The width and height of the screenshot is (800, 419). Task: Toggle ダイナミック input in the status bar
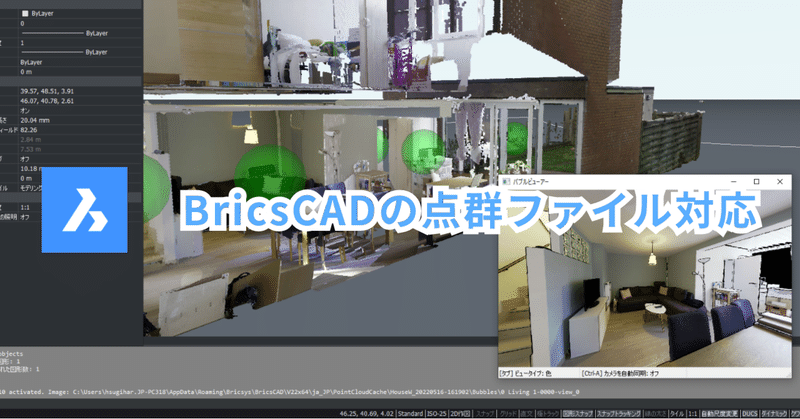(776, 413)
